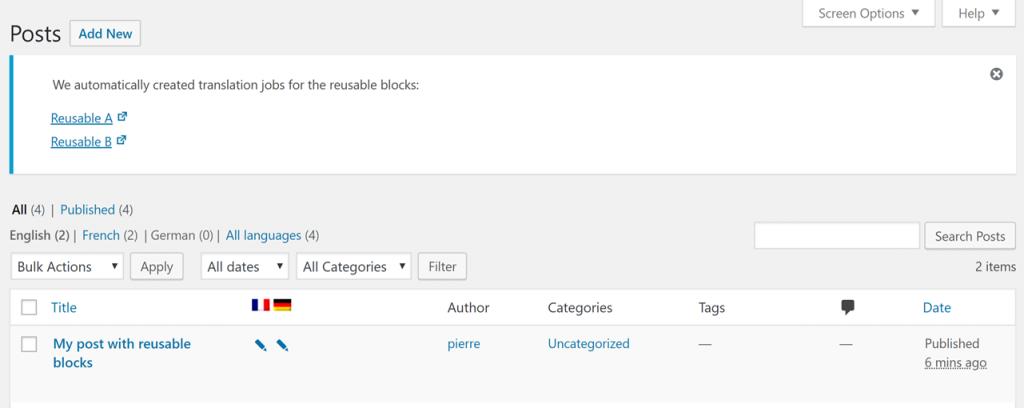Image resolution: width=1024 pixels, height=408 pixels.
Task: Click the German flag column icon
Action: (282, 305)
